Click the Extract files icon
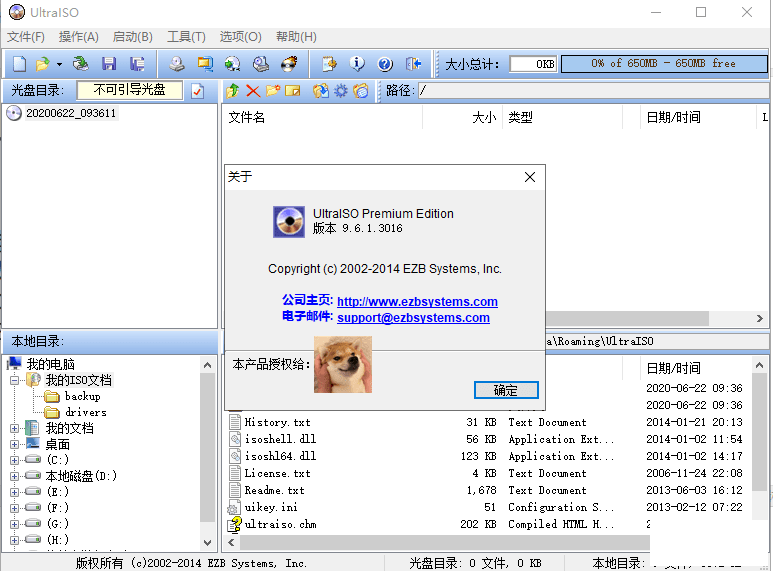 [321, 91]
